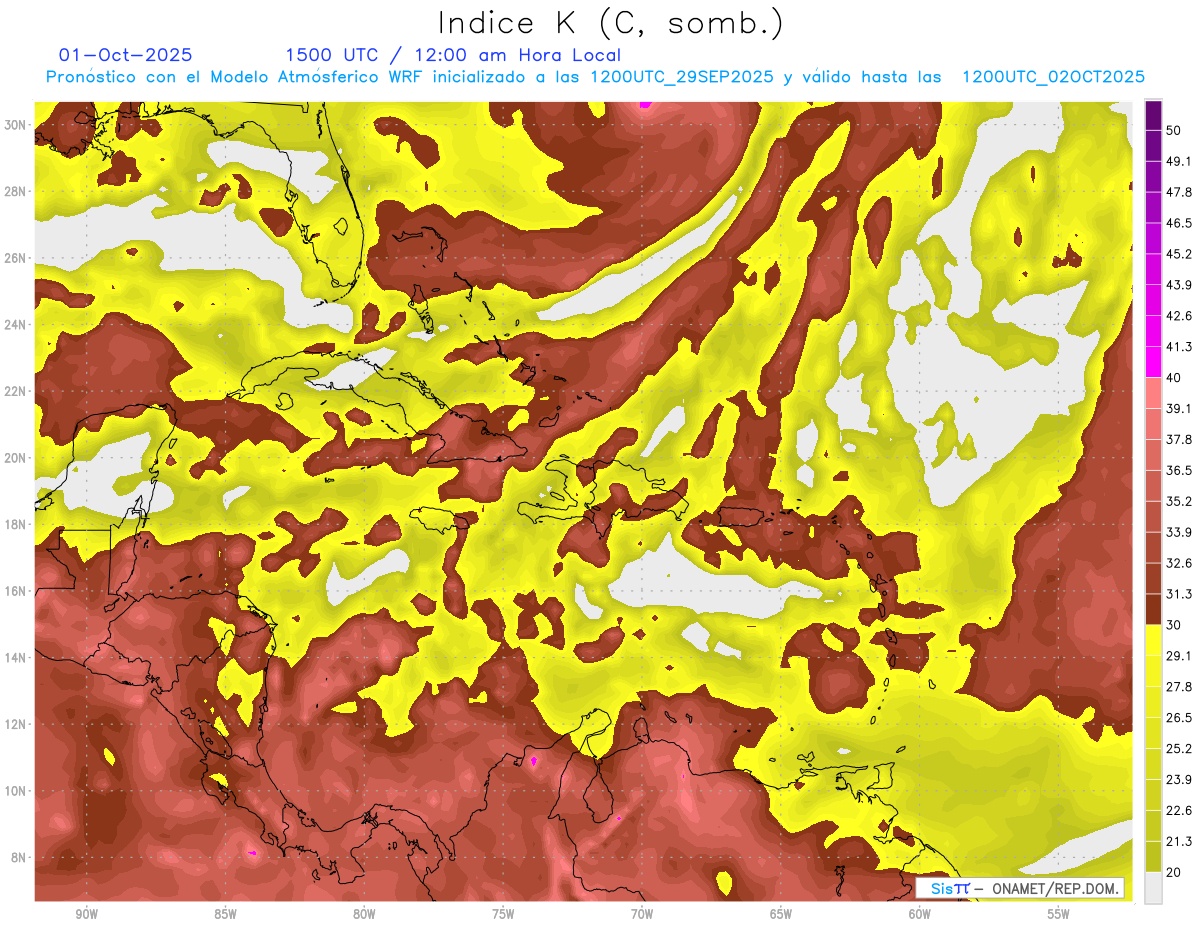1200x927 pixels.
Task: Pick the bright magenta swatch between 40 and 41.3
Action: click(1153, 362)
